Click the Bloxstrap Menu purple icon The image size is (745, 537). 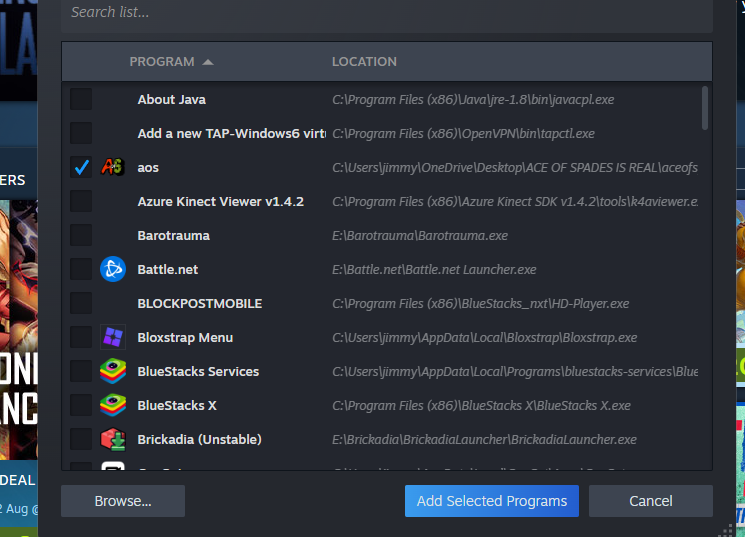click(x=113, y=337)
